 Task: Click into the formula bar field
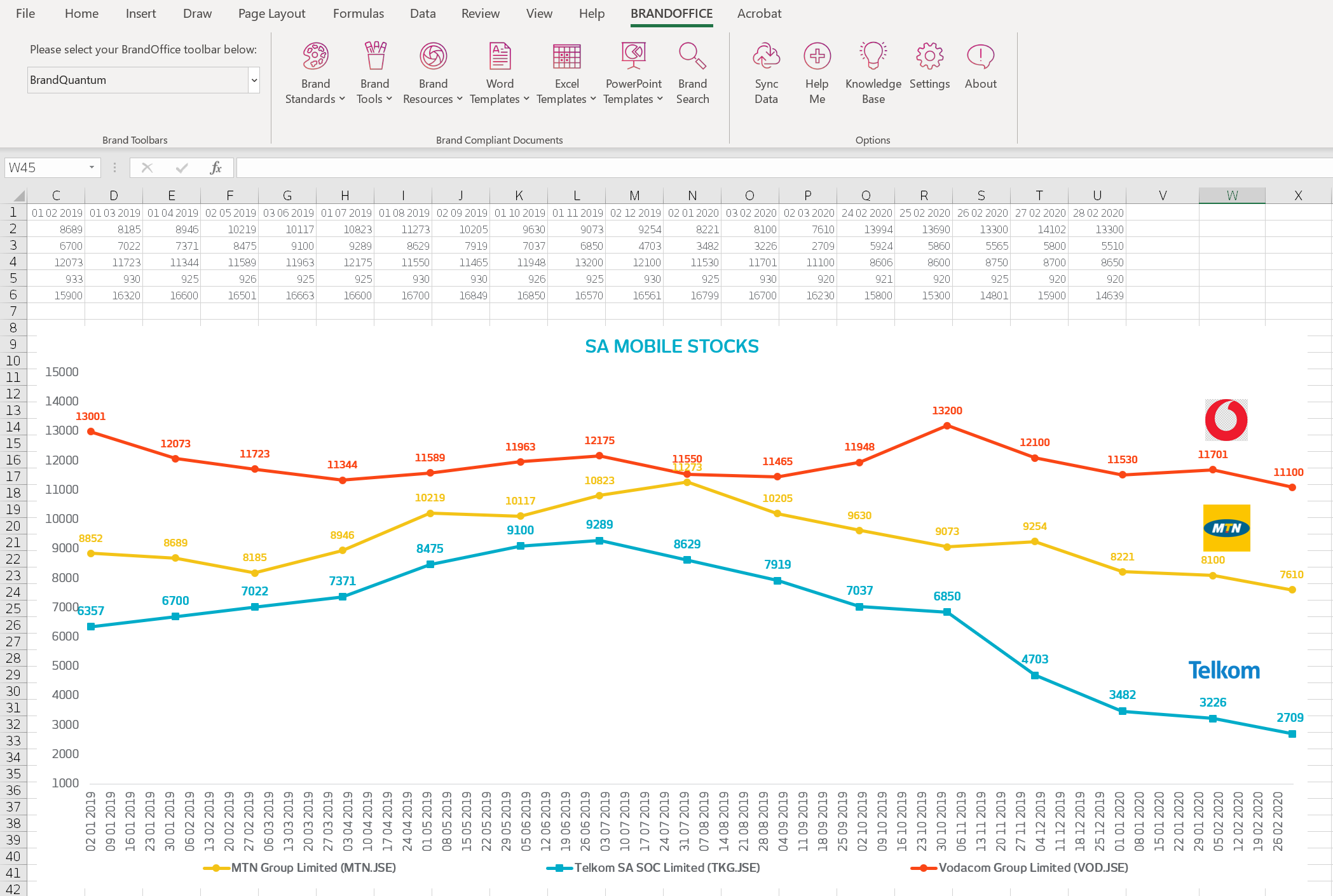[x=763, y=168]
